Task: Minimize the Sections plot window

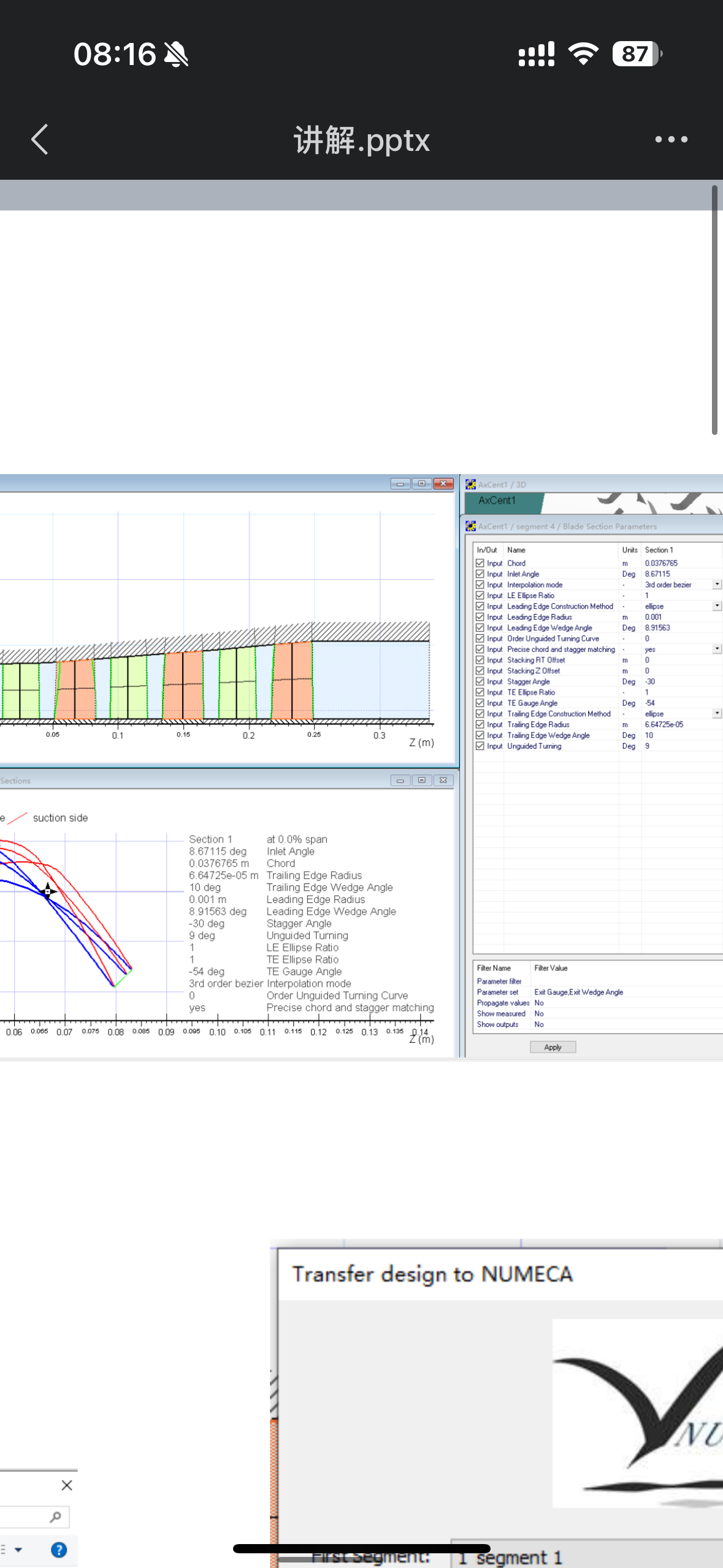Action: click(x=400, y=780)
